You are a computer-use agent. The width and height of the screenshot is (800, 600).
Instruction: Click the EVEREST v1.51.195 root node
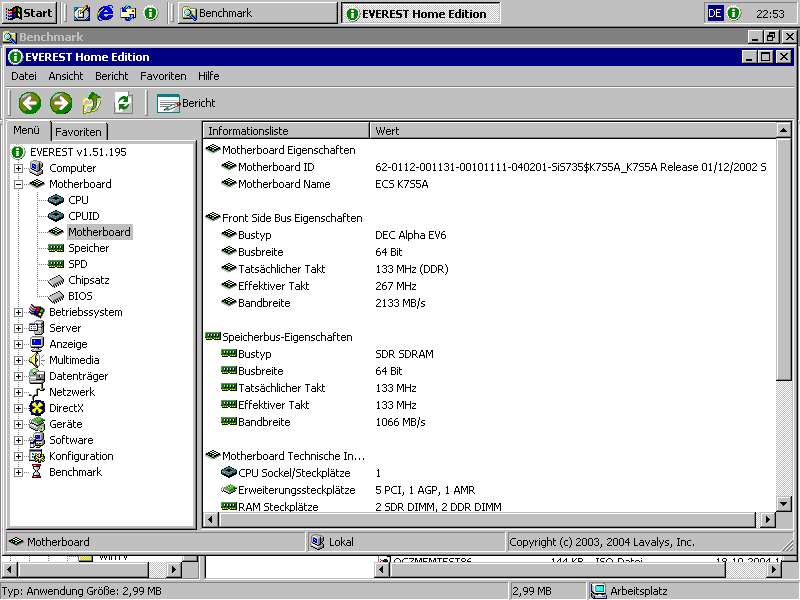tap(78, 152)
